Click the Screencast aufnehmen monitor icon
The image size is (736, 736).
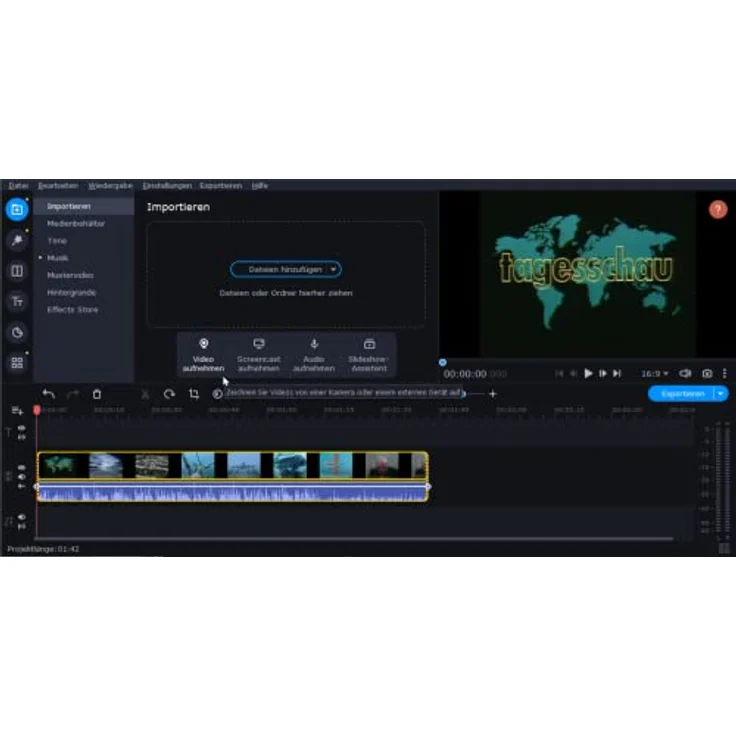pos(259,344)
